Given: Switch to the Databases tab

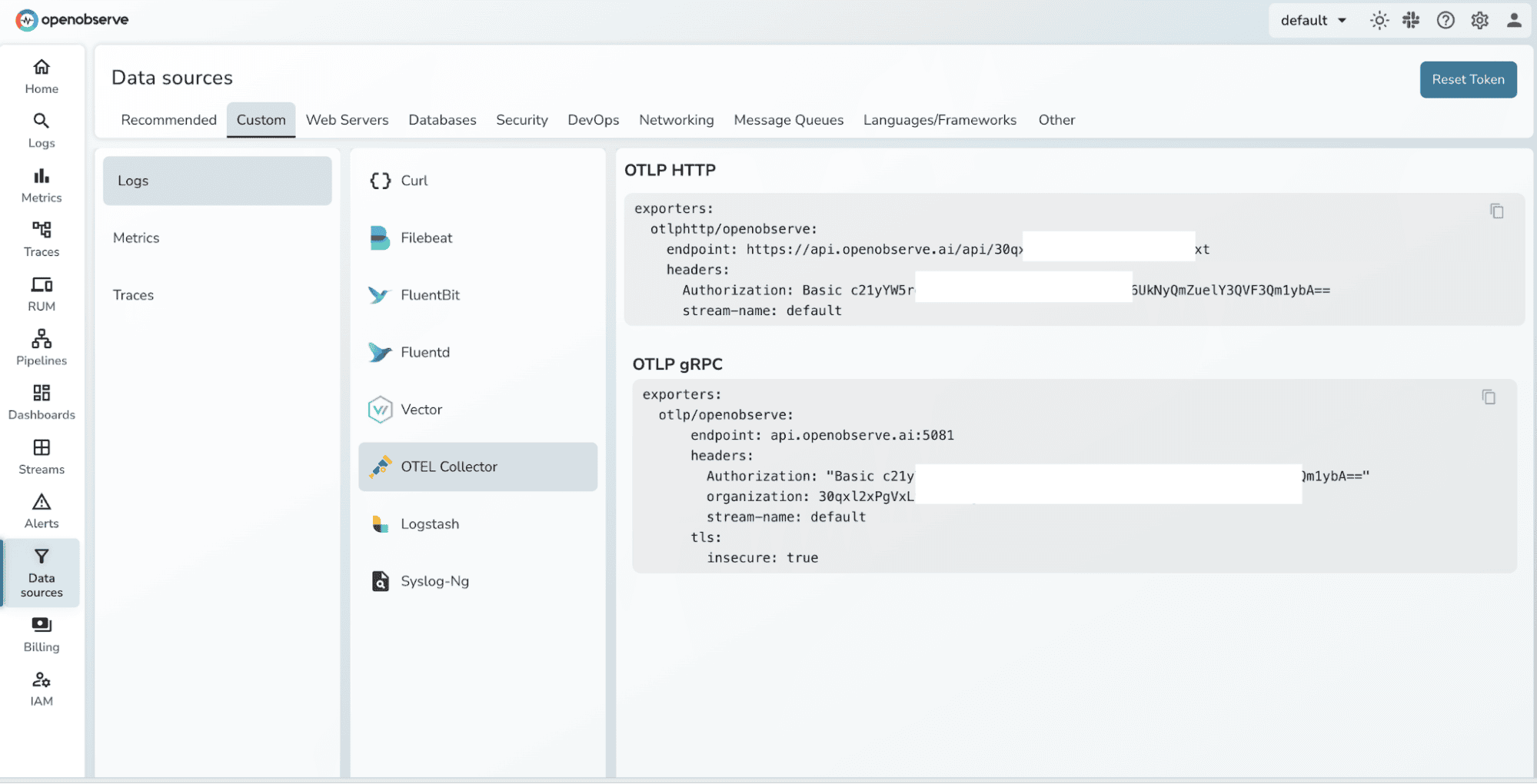Looking at the screenshot, I should point(442,120).
